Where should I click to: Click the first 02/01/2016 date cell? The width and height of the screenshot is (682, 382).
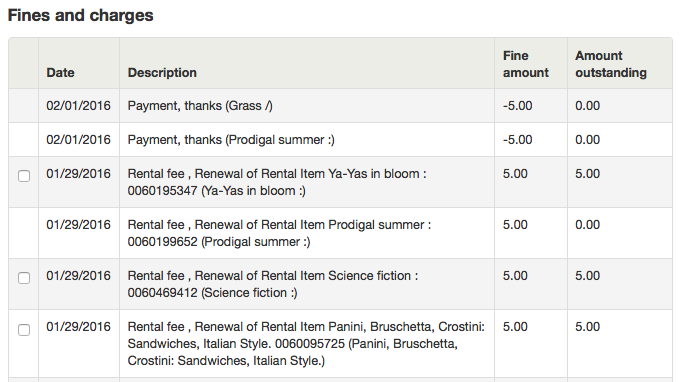(79, 106)
